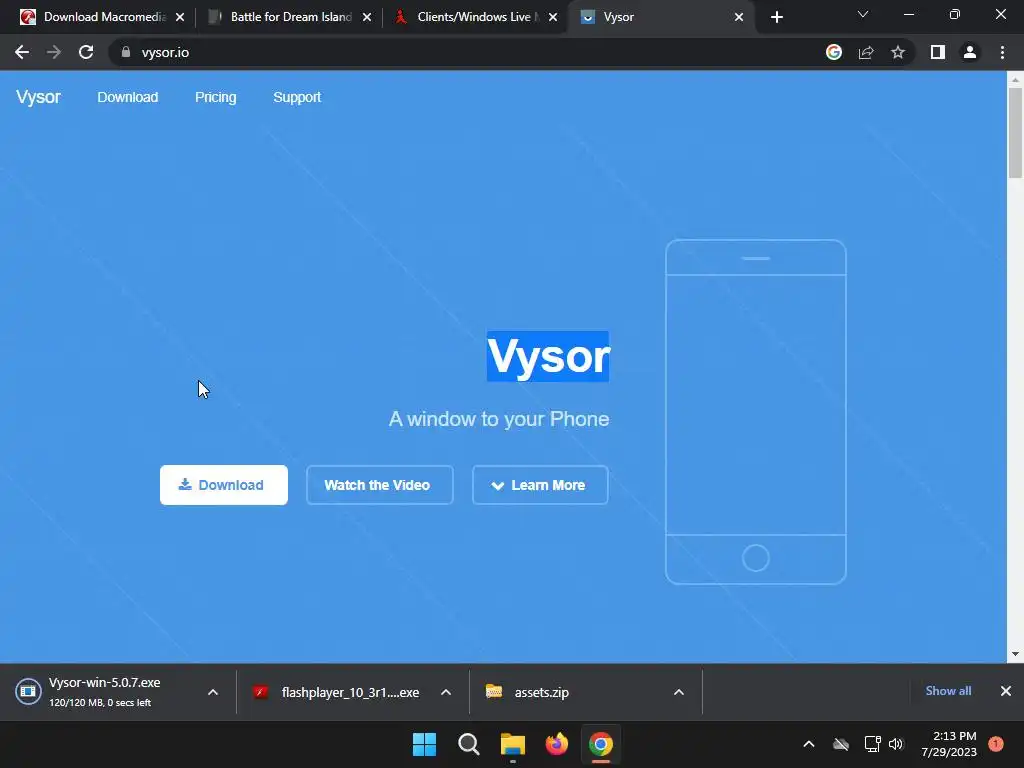1024x768 pixels.
Task: Reload the vysor.io page
Action: point(86,52)
